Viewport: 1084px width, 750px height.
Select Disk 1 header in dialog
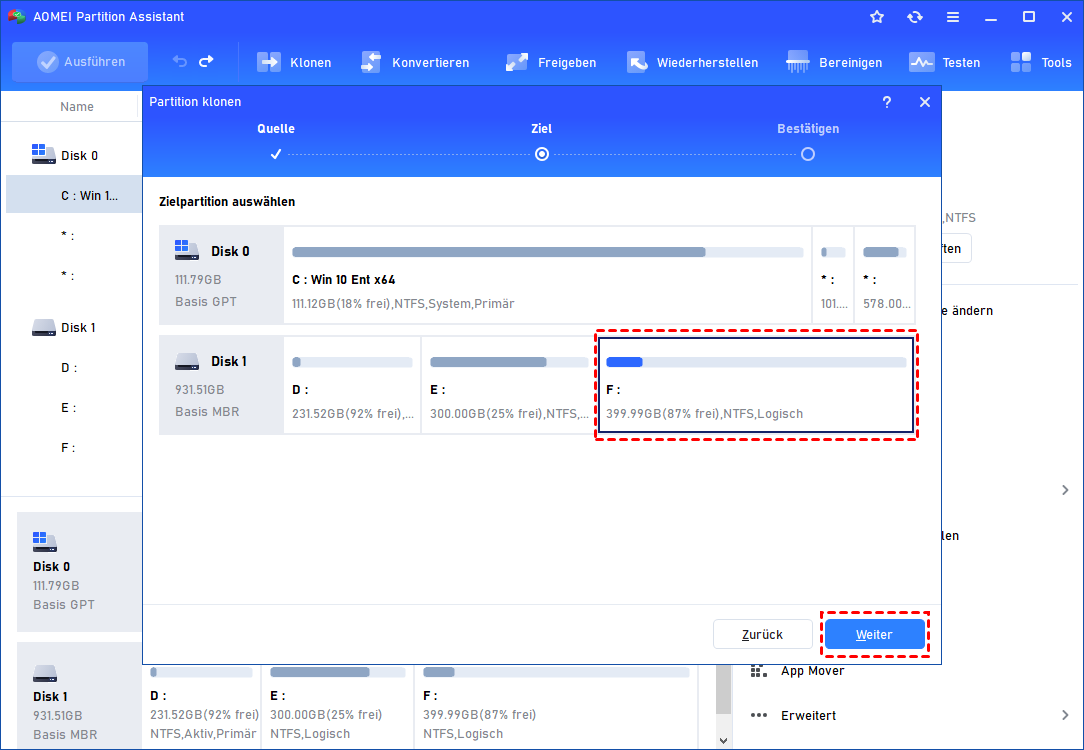pyautogui.click(x=221, y=385)
